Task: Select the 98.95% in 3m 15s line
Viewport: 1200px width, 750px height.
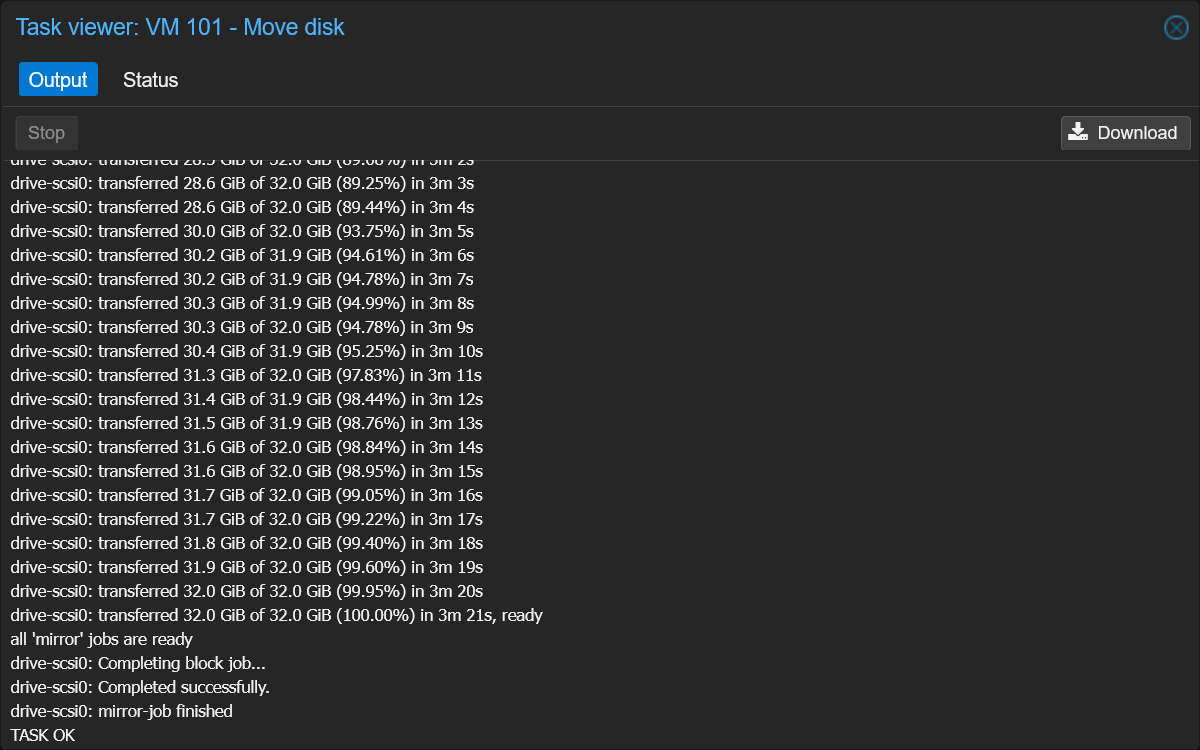Action: point(247,471)
